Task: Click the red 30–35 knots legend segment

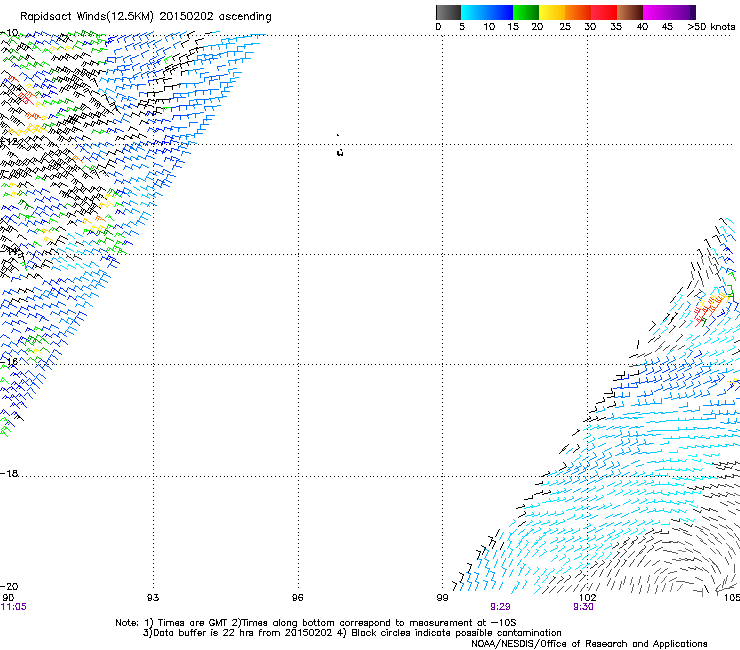Action: [x=604, y=12]
